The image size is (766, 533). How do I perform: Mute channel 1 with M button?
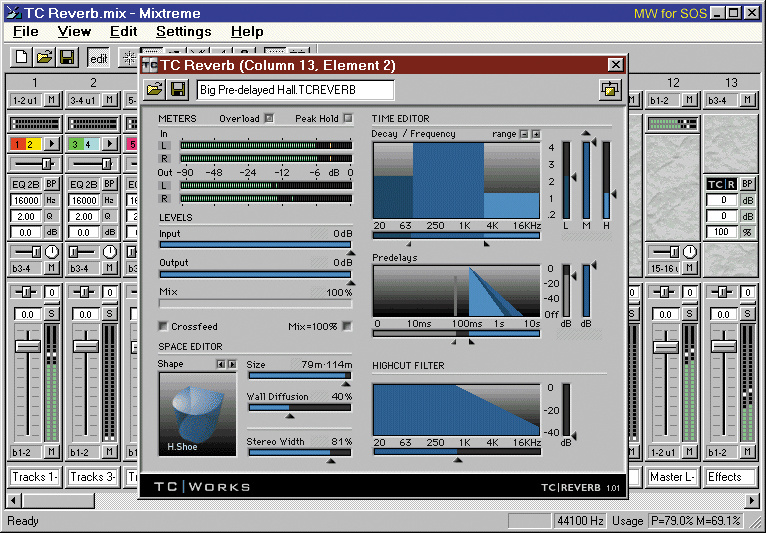click(51, 100)
